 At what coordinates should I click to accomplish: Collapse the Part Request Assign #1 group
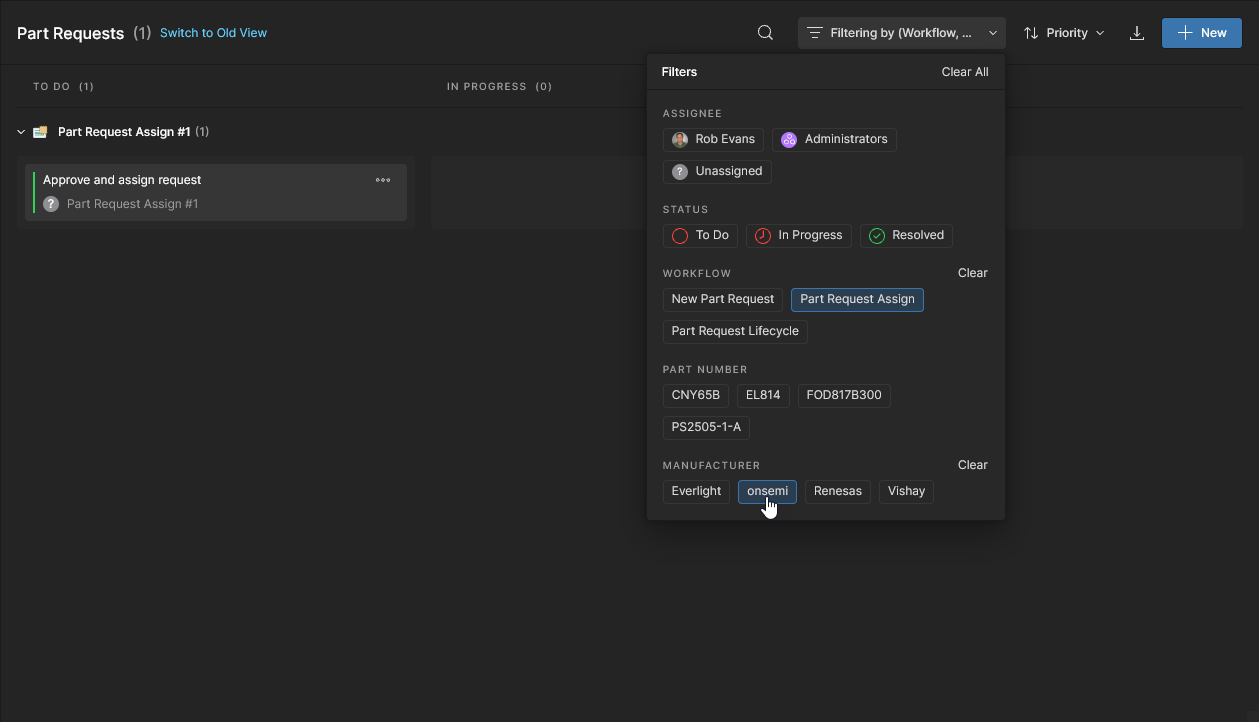(21, 132)
